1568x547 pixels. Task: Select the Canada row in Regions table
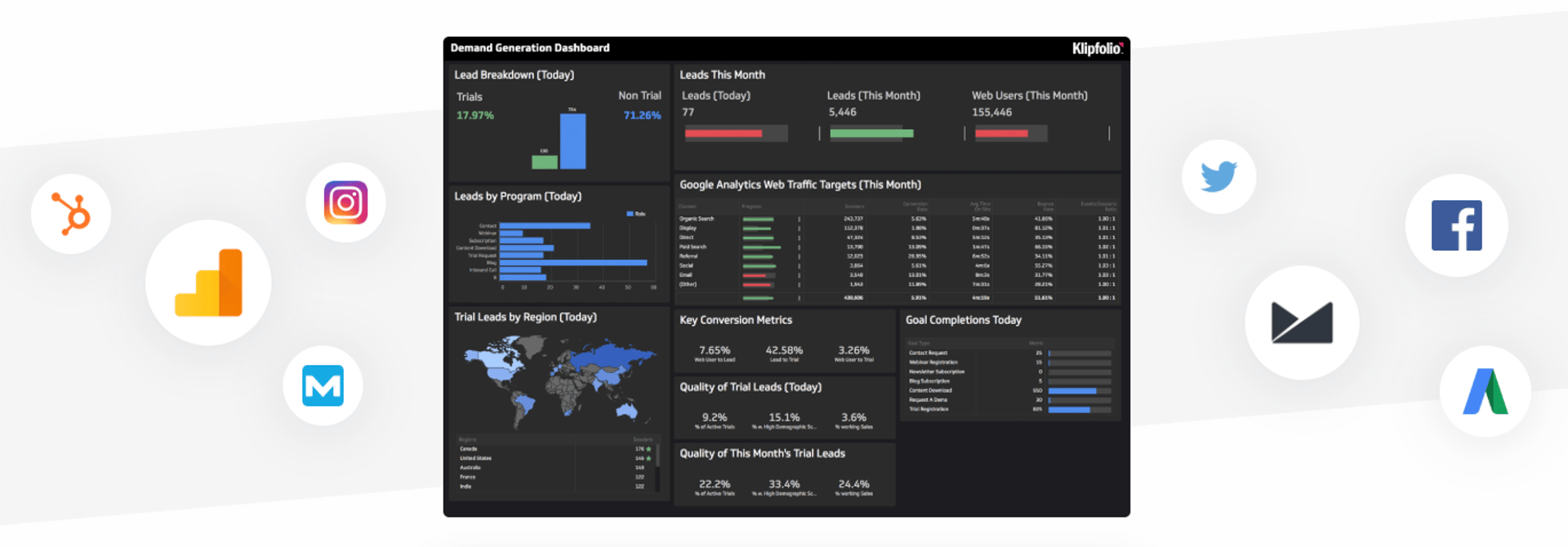point(555,449)
